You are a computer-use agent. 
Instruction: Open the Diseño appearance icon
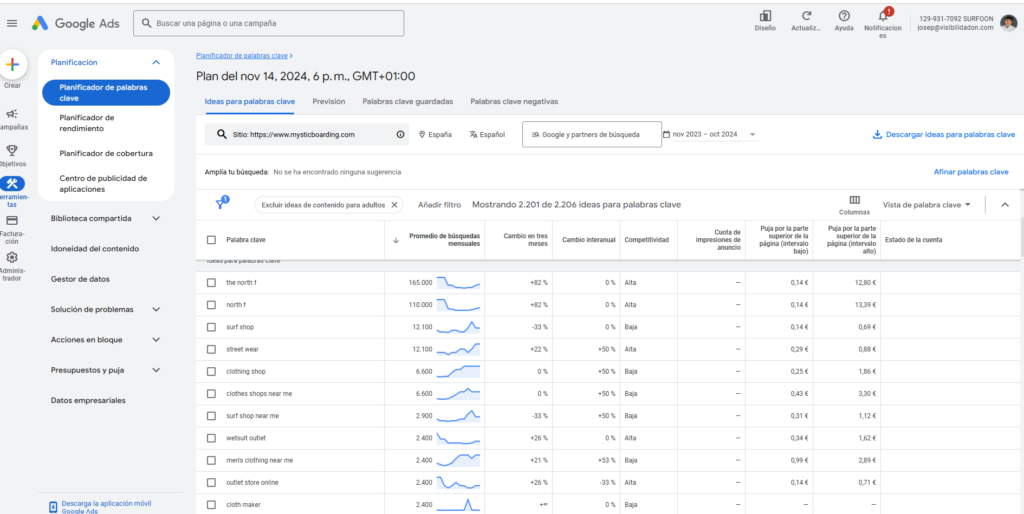[x=765, y=16]
